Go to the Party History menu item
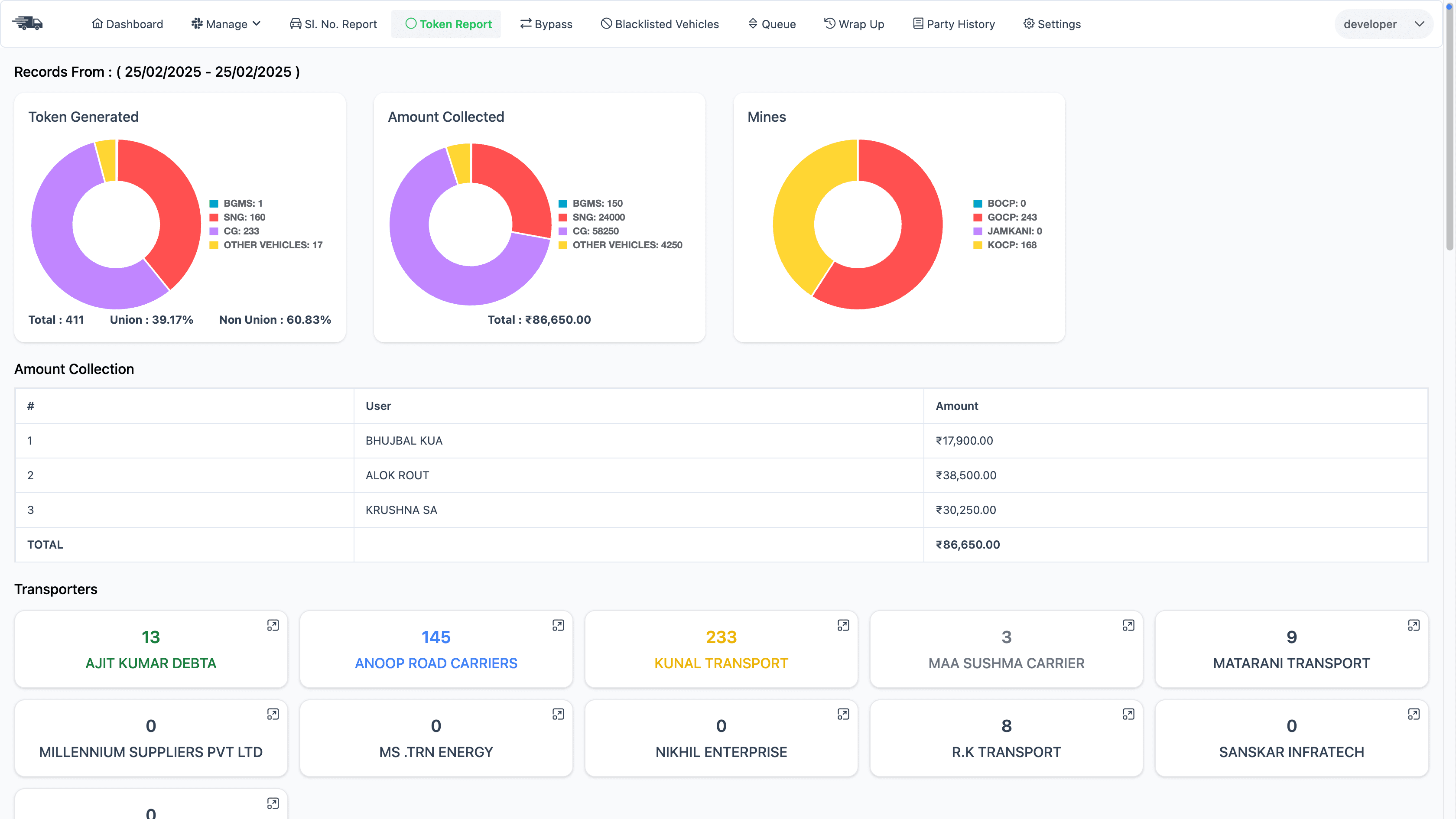This screenshot has width=1456, height=819. coord(953,24)
